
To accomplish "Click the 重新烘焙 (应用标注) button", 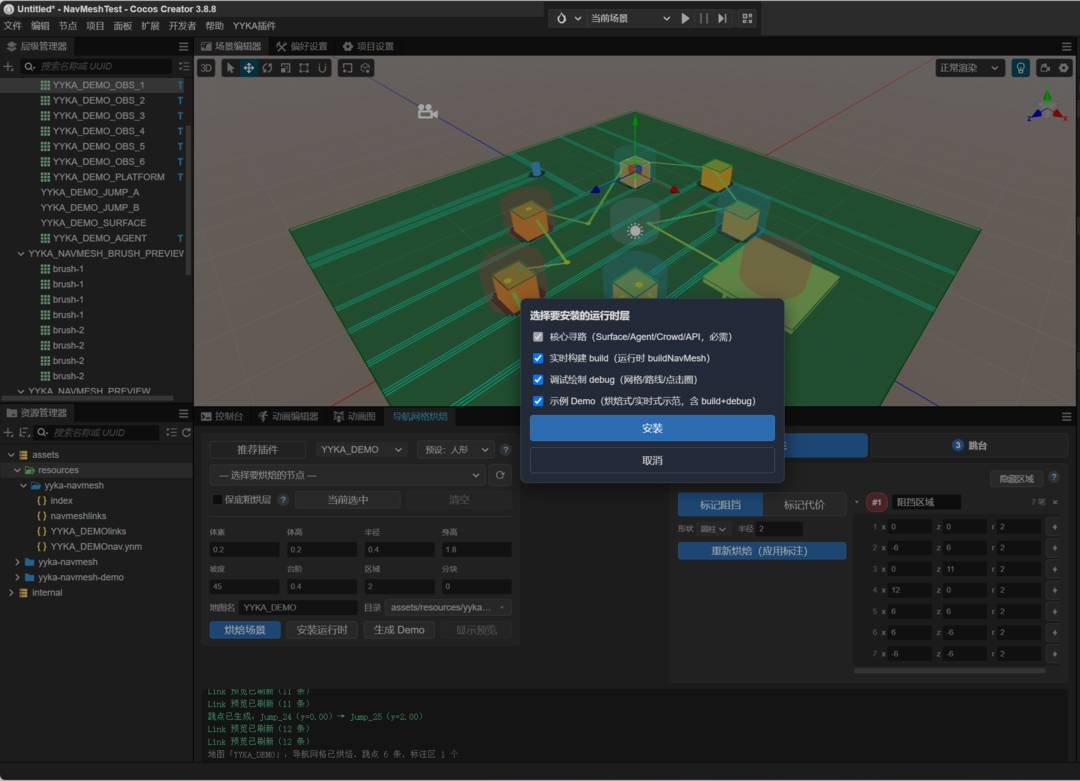I will [x=762, y=551].
